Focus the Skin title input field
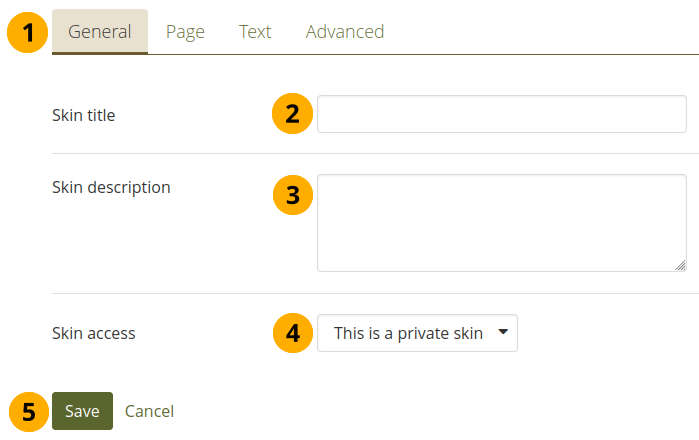This screenshot has width=699, height=440. click(x=501, y=114)
